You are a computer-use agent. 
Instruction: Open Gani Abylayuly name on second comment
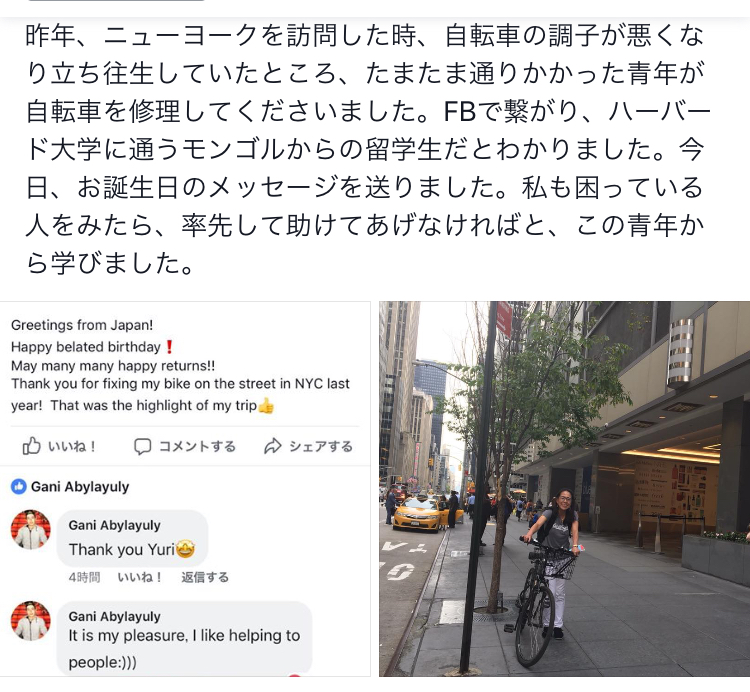[x=114, y=616]
